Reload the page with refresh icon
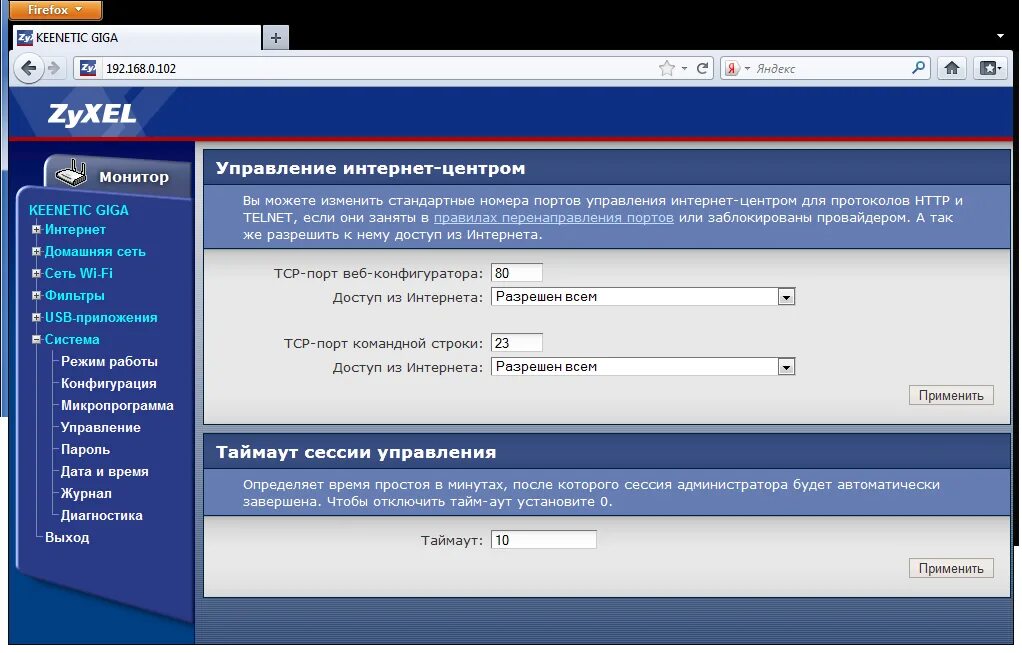Viewport: 1022px width, 653px height. click(x=702, y=68)
